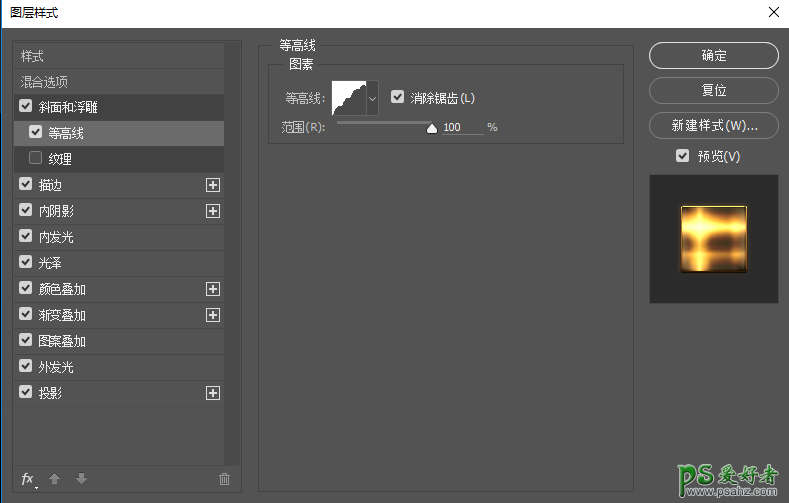The height and width of the screenshot is (503, 789).
Task: Open the 等高线 contour picker dropdown arrow
Action: (x=373, y=98)
